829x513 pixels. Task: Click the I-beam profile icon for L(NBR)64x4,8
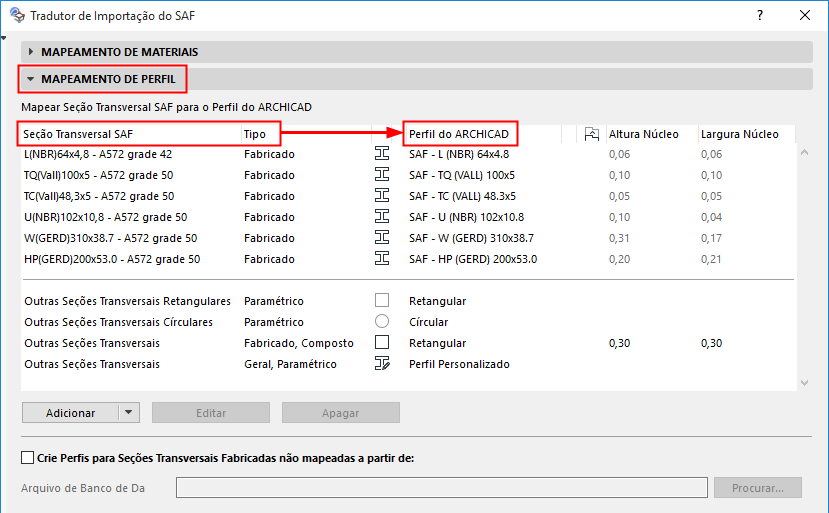(381, 154)
